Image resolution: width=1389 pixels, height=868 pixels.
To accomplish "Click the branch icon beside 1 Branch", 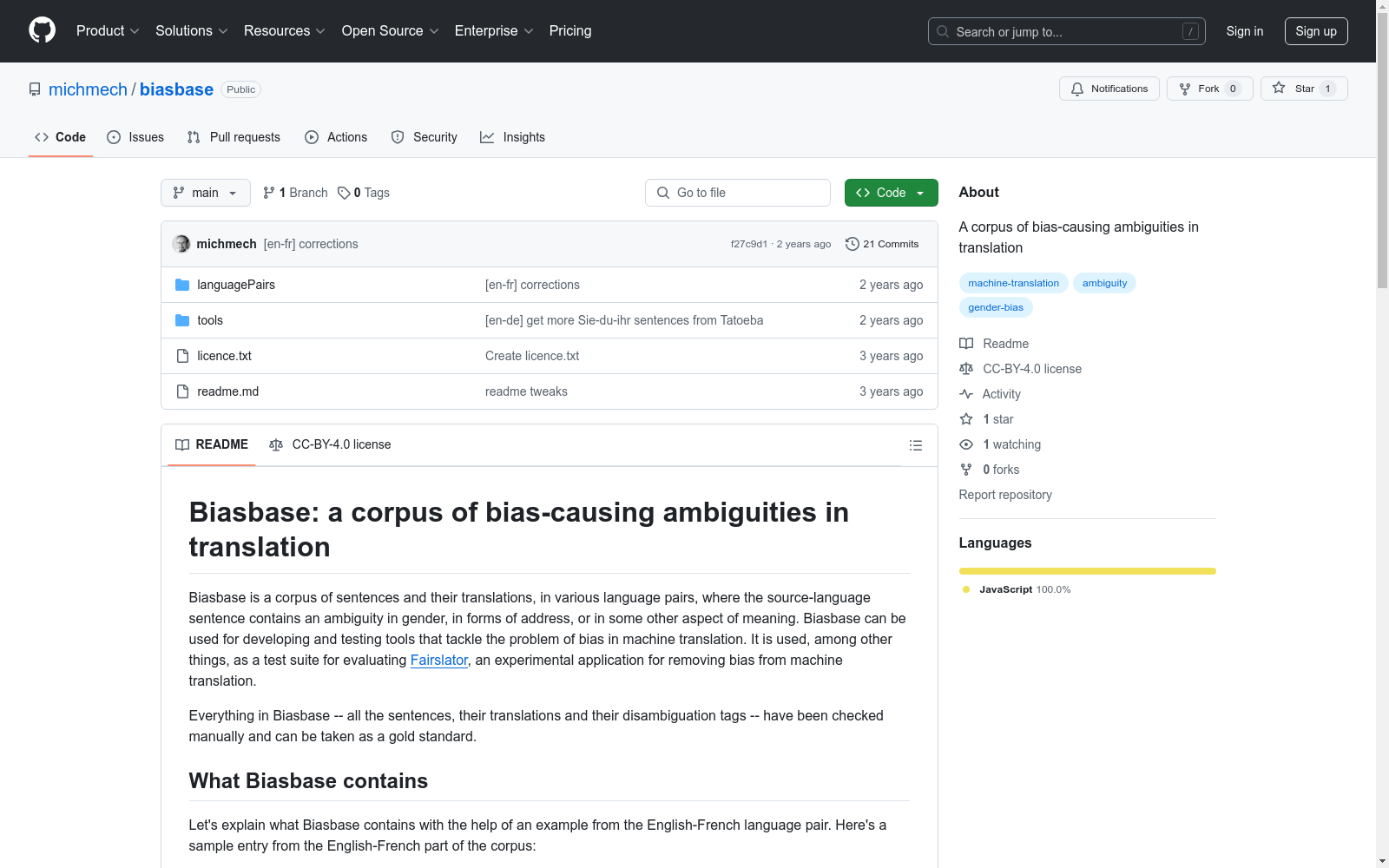I will coord(269,193).
